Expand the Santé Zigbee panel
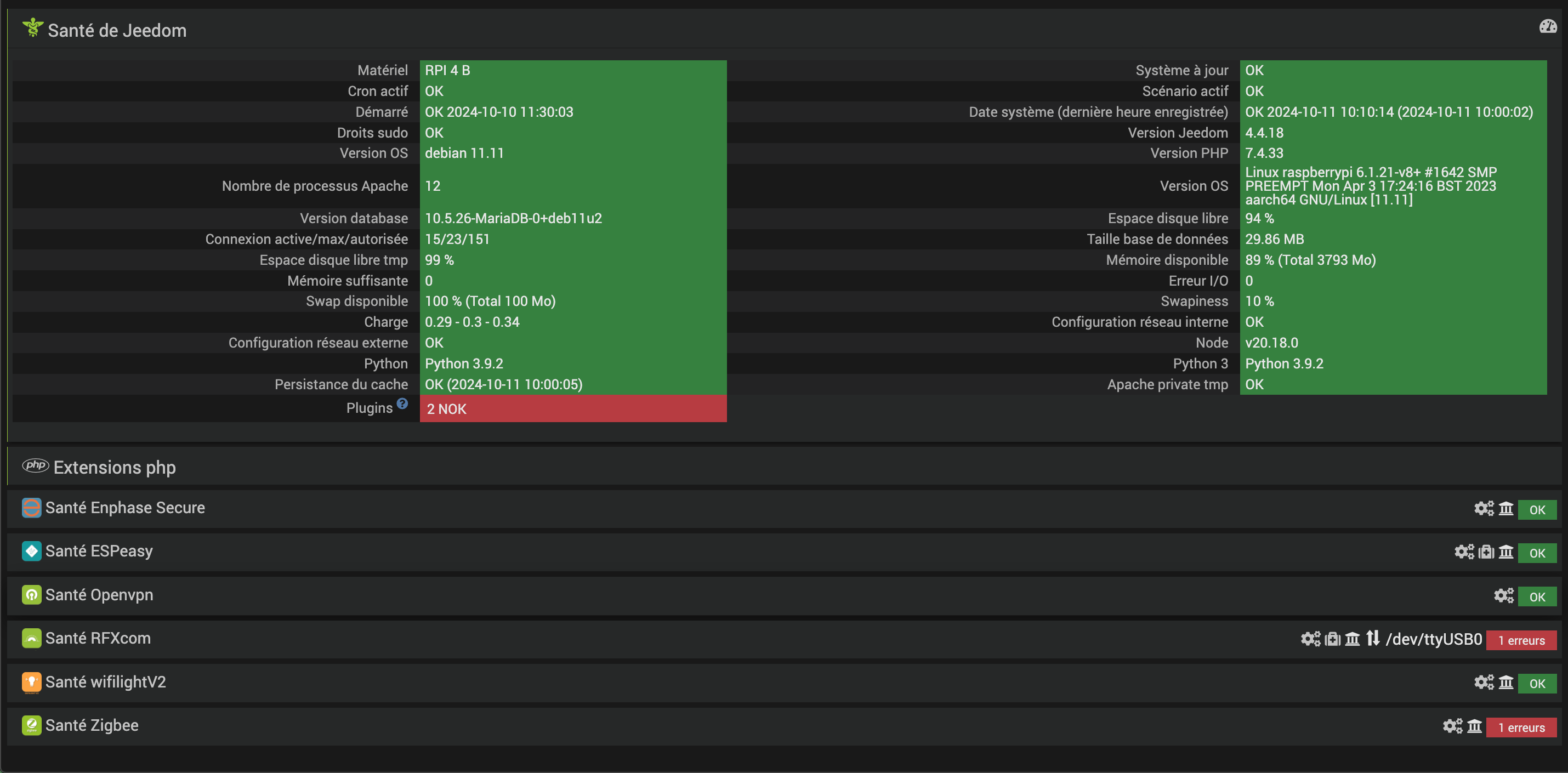 coord(92,725)
